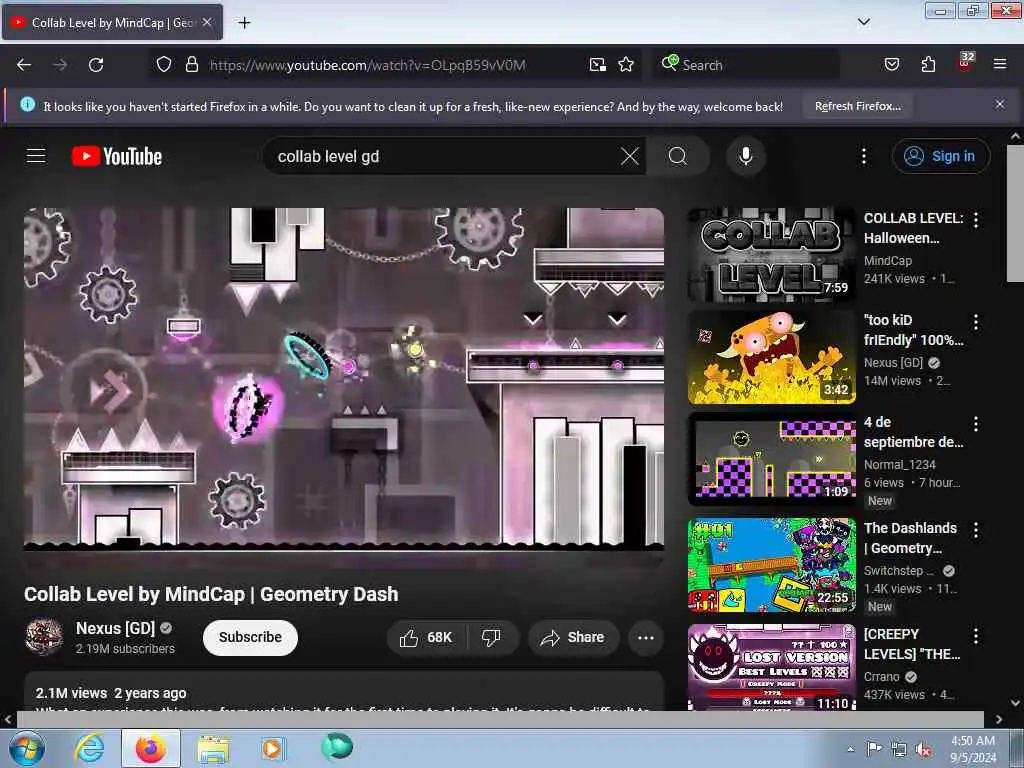Expand the list all tabs chevron
Image resolution: width=1024 pixels, height=768 pixels.
pyautogui.click(x=863, y=22)
